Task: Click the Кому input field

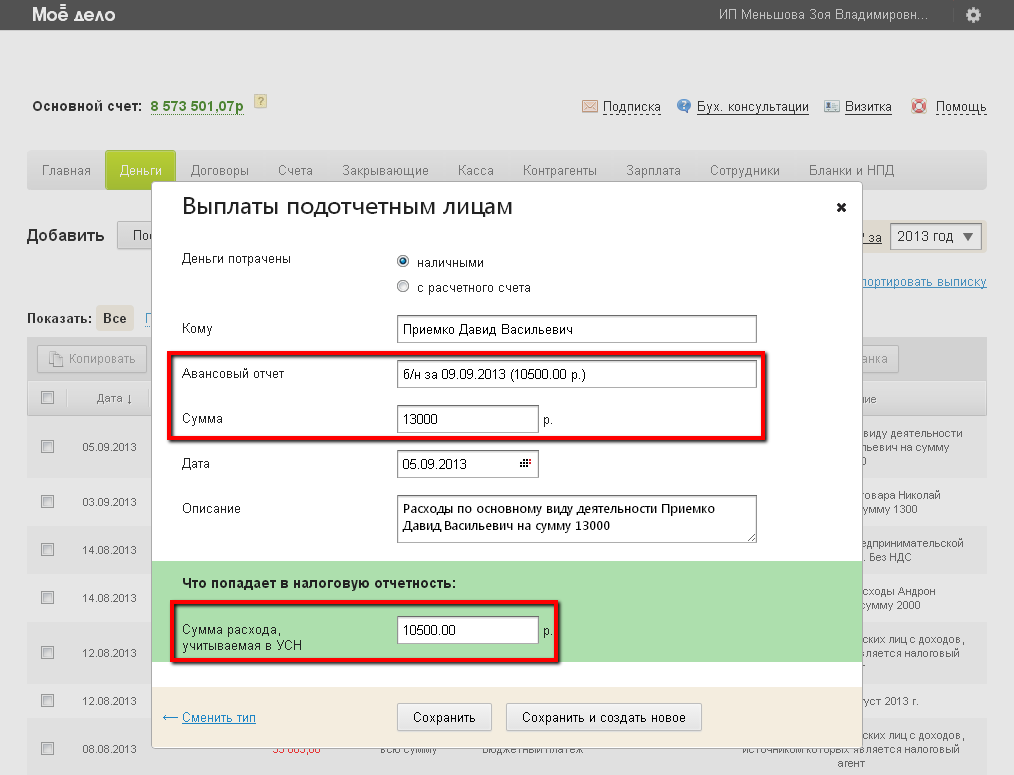Action: 576,329
